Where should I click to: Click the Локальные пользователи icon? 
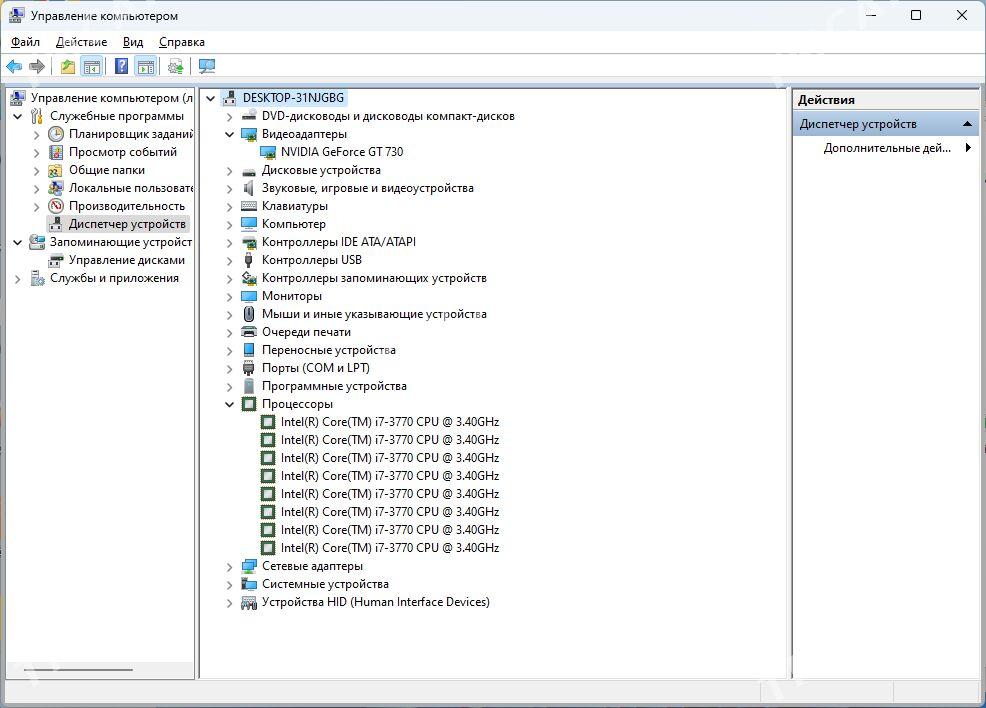tap(56, 188)
